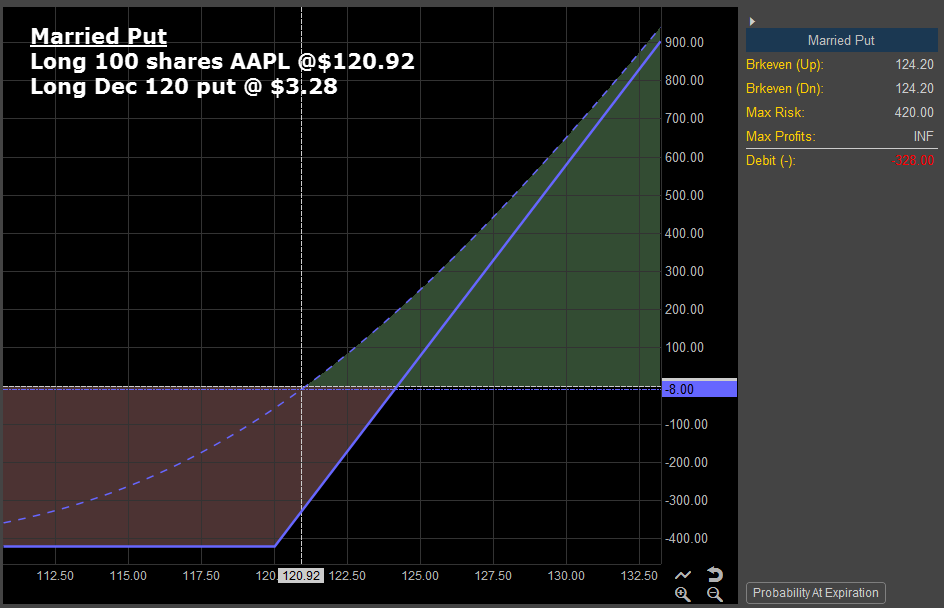Click the Married Put chart title
The height and width of the screenshot is (608, 944).
coord(99,36)
